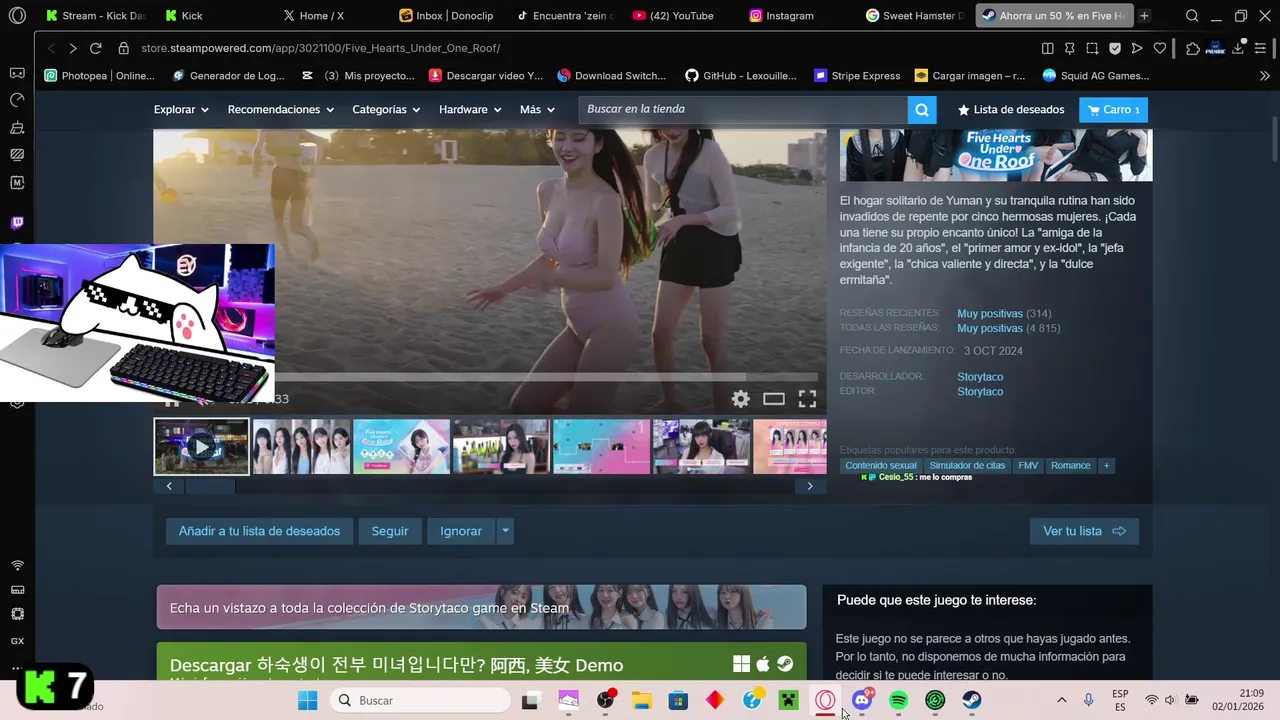Screen dimensions: 1280x720
Task: Open video settings gear icon
Action: (x=740, y=399)
